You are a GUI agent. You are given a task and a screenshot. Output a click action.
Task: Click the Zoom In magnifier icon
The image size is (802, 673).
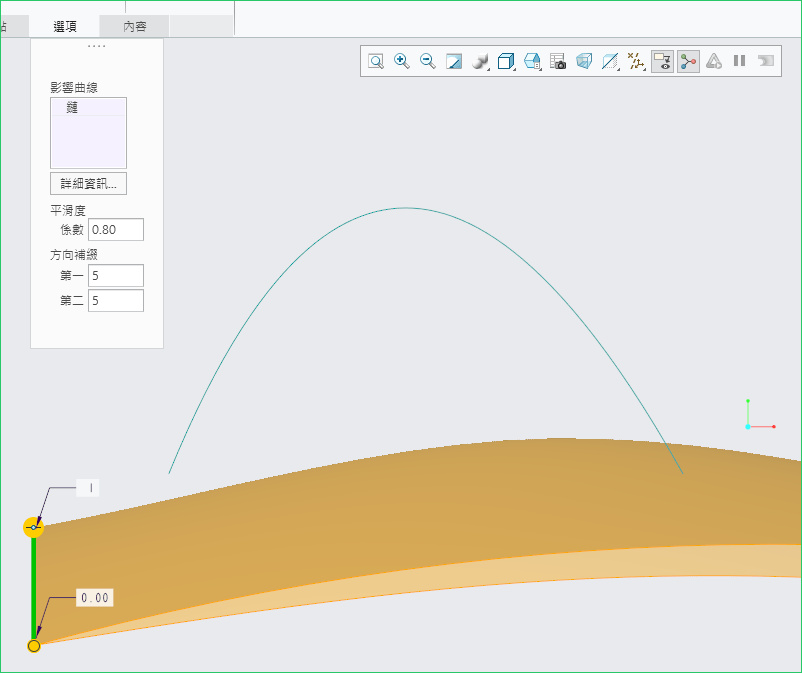(x=402, y=61)
